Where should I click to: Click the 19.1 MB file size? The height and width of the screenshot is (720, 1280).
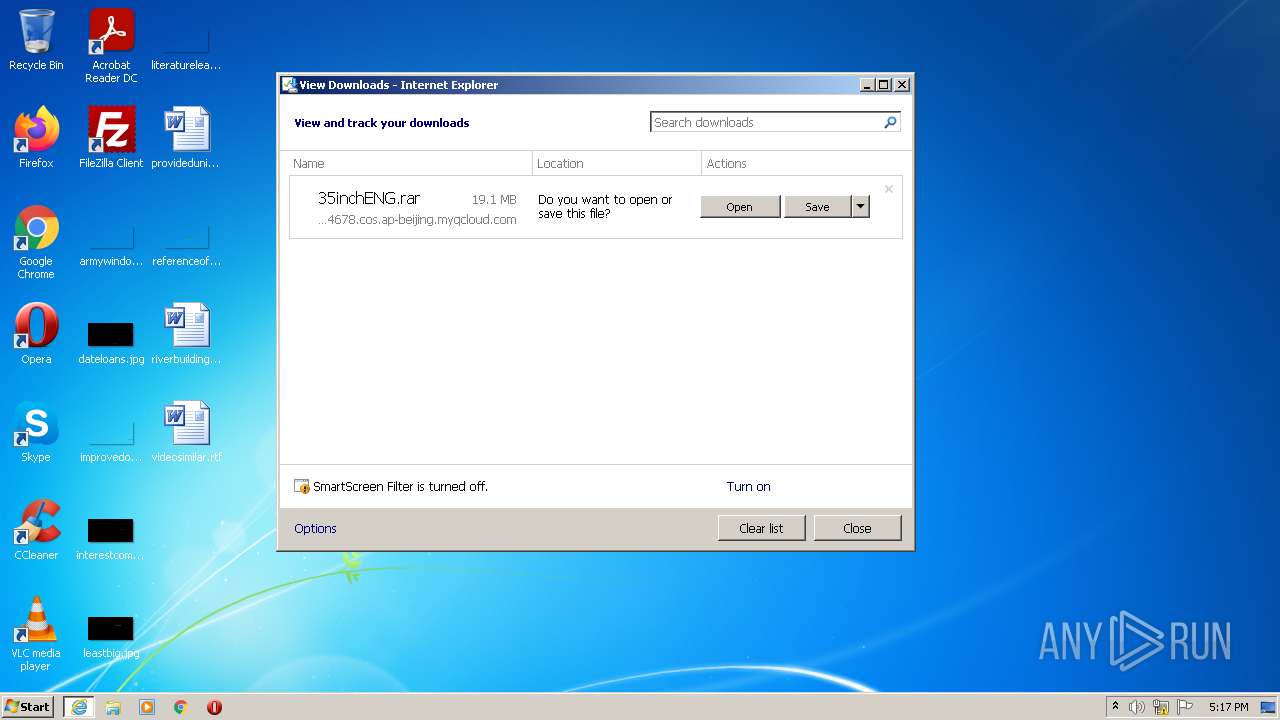click(x=494, y=200)
